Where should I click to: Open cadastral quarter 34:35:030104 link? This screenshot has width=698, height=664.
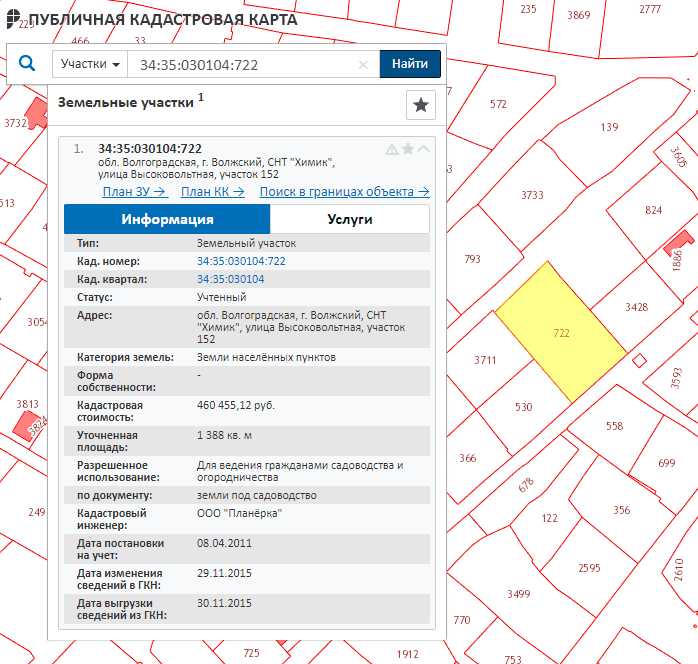(x=230, y=279)
